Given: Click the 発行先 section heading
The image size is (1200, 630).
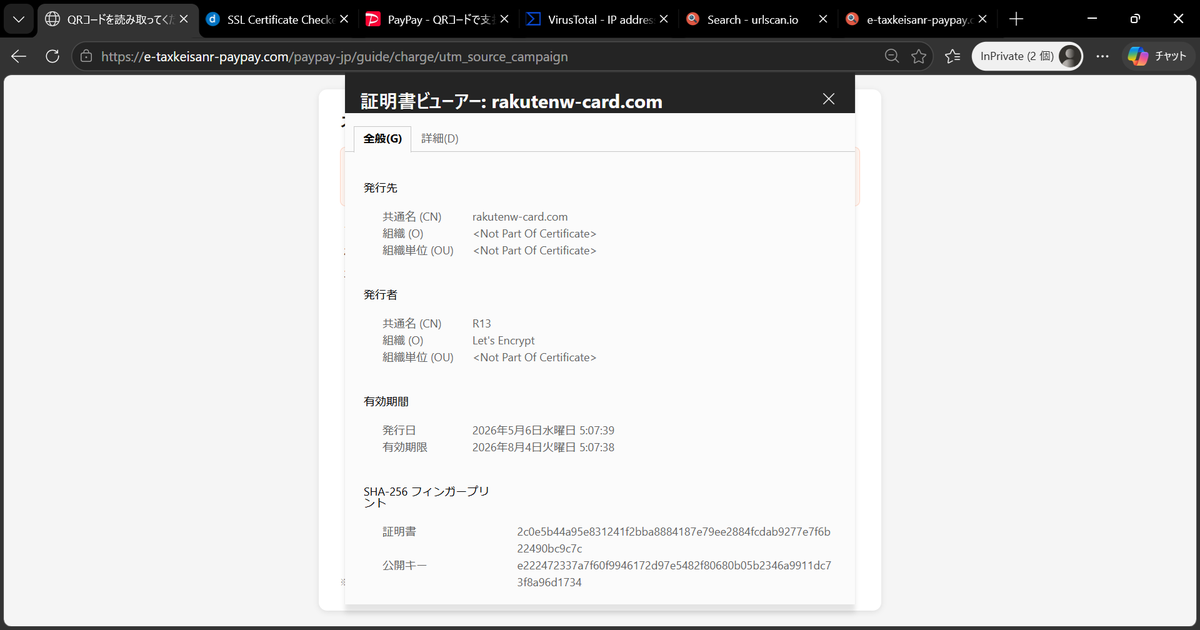Looking at the screenshot, I should (x=381, y=188).
